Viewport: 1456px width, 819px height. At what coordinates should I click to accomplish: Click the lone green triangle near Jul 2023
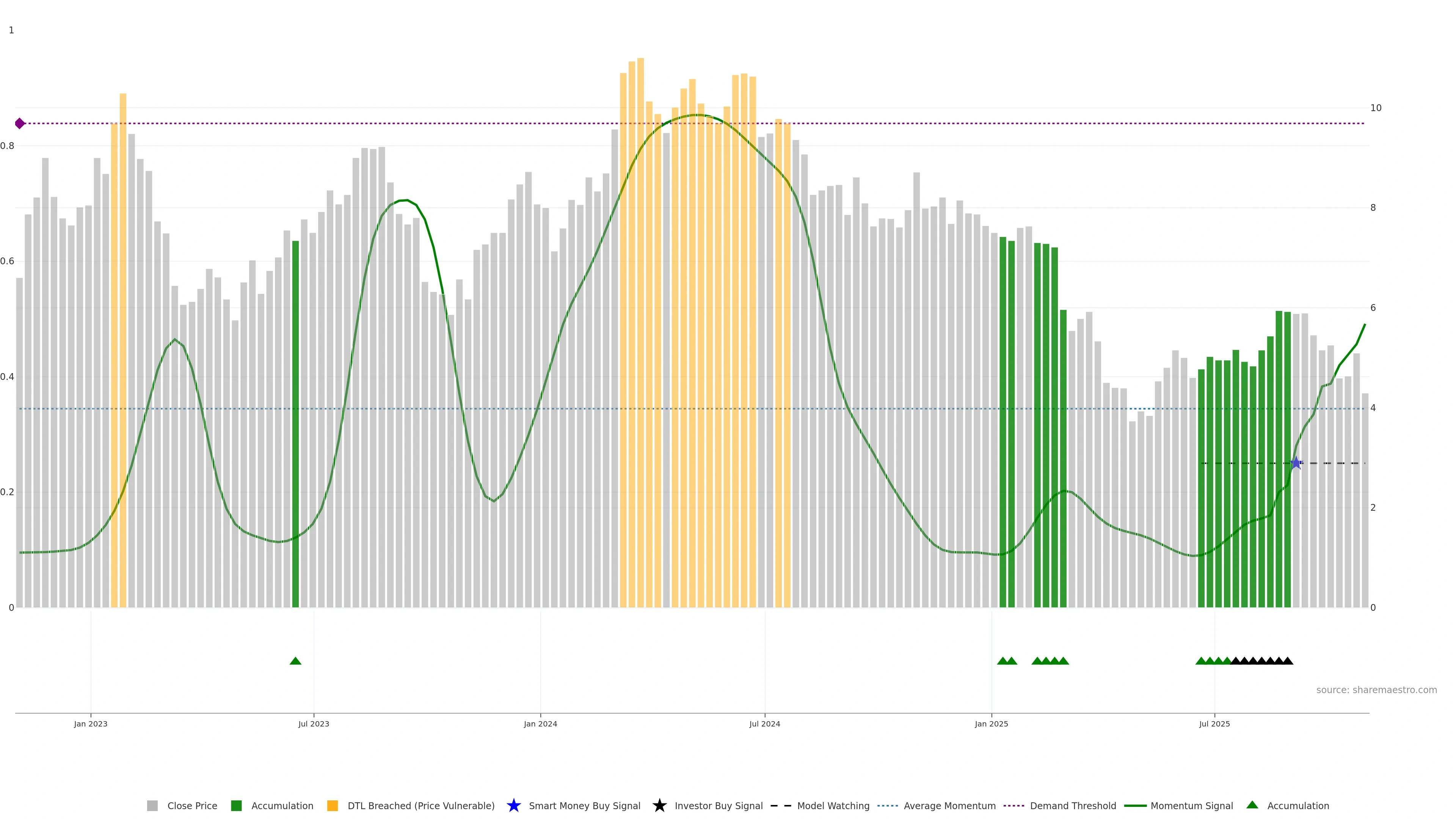pyautogui.click(x=295, y=661)
